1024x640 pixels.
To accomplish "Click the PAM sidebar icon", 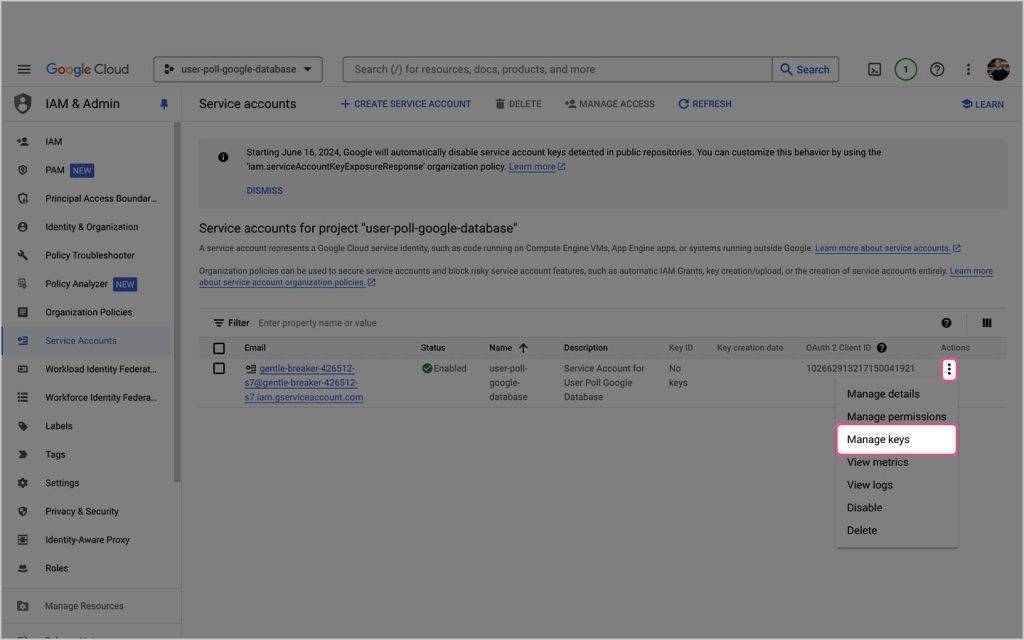I will coord(23,170).
